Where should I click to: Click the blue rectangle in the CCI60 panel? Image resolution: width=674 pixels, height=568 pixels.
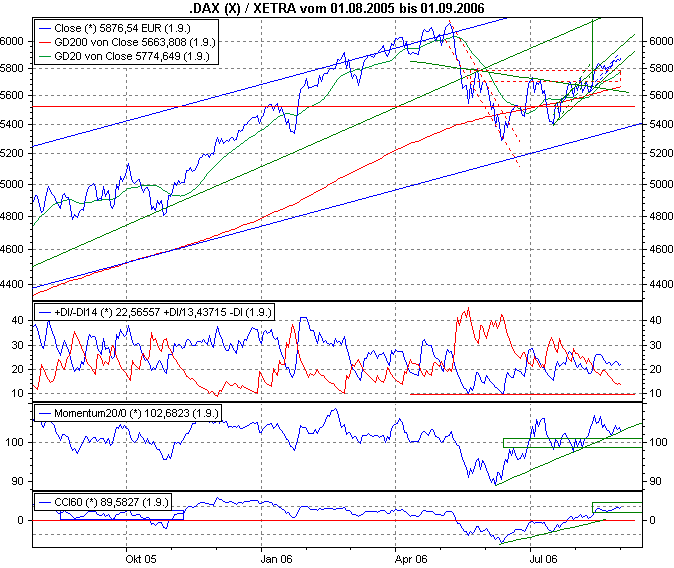click(x=122, y=515)
